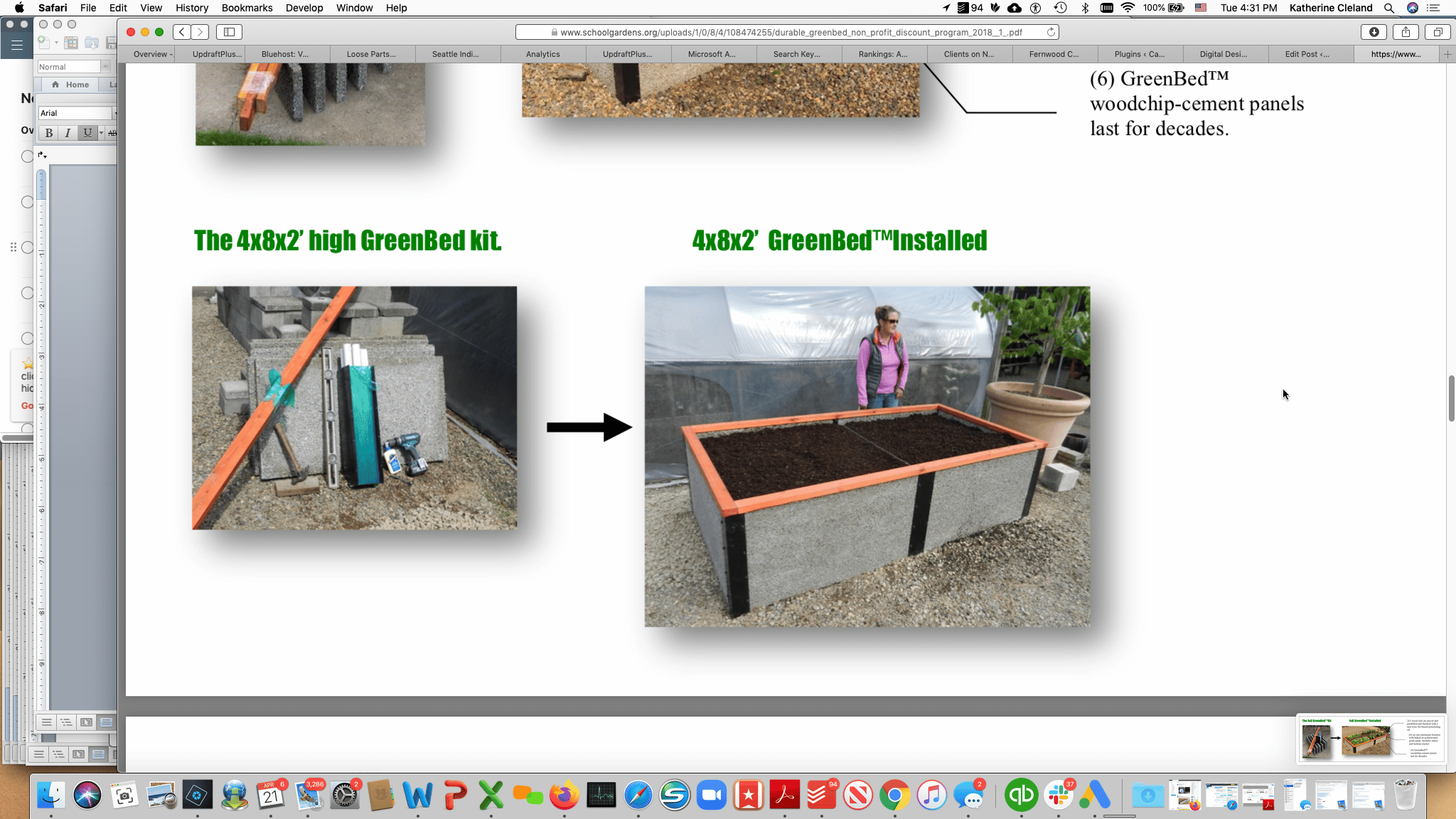Open History menu
Screen dimensions: 1456x819
tap(192, 8)
